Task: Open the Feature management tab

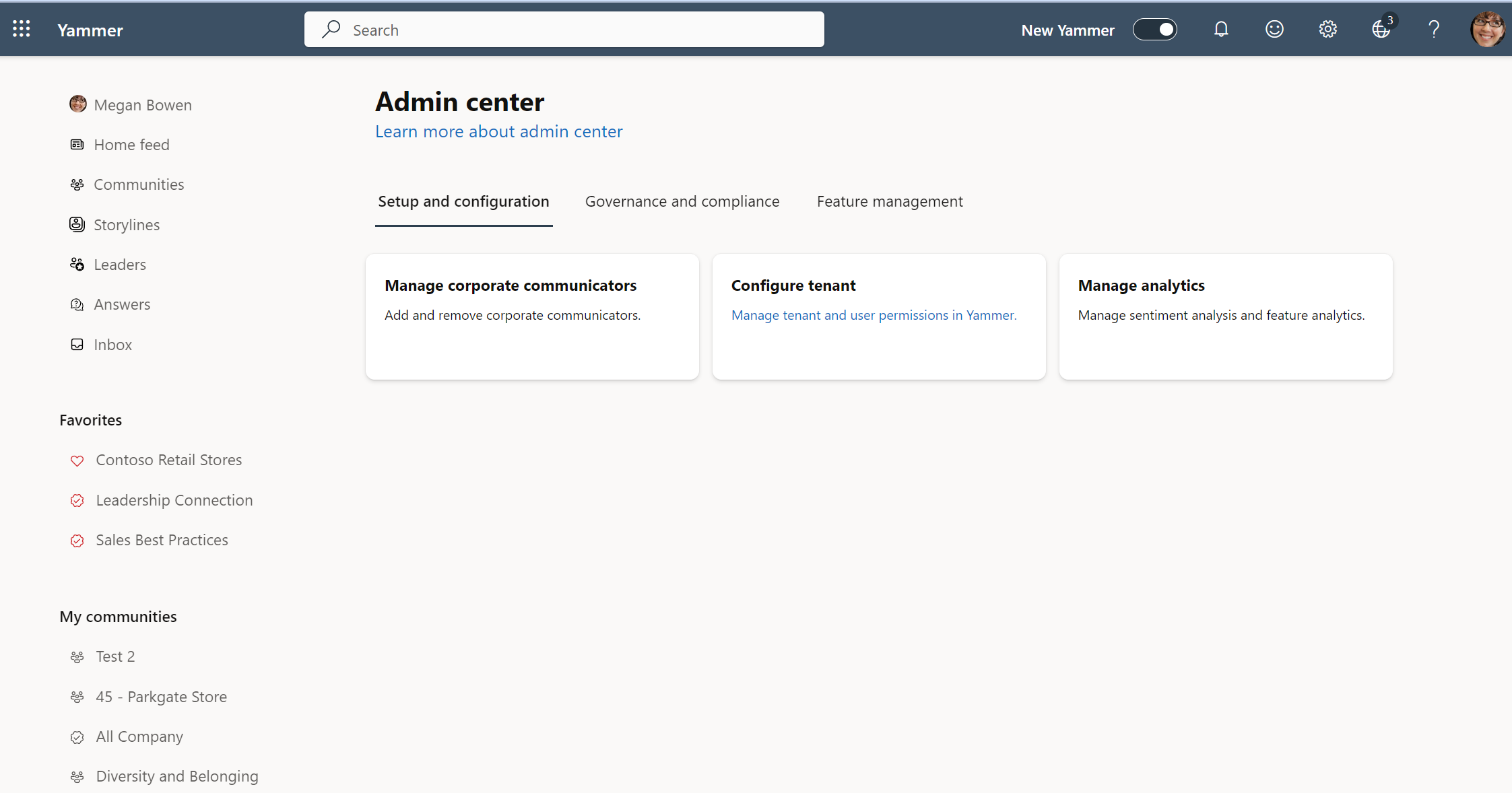Action: (x=889, y=201)
